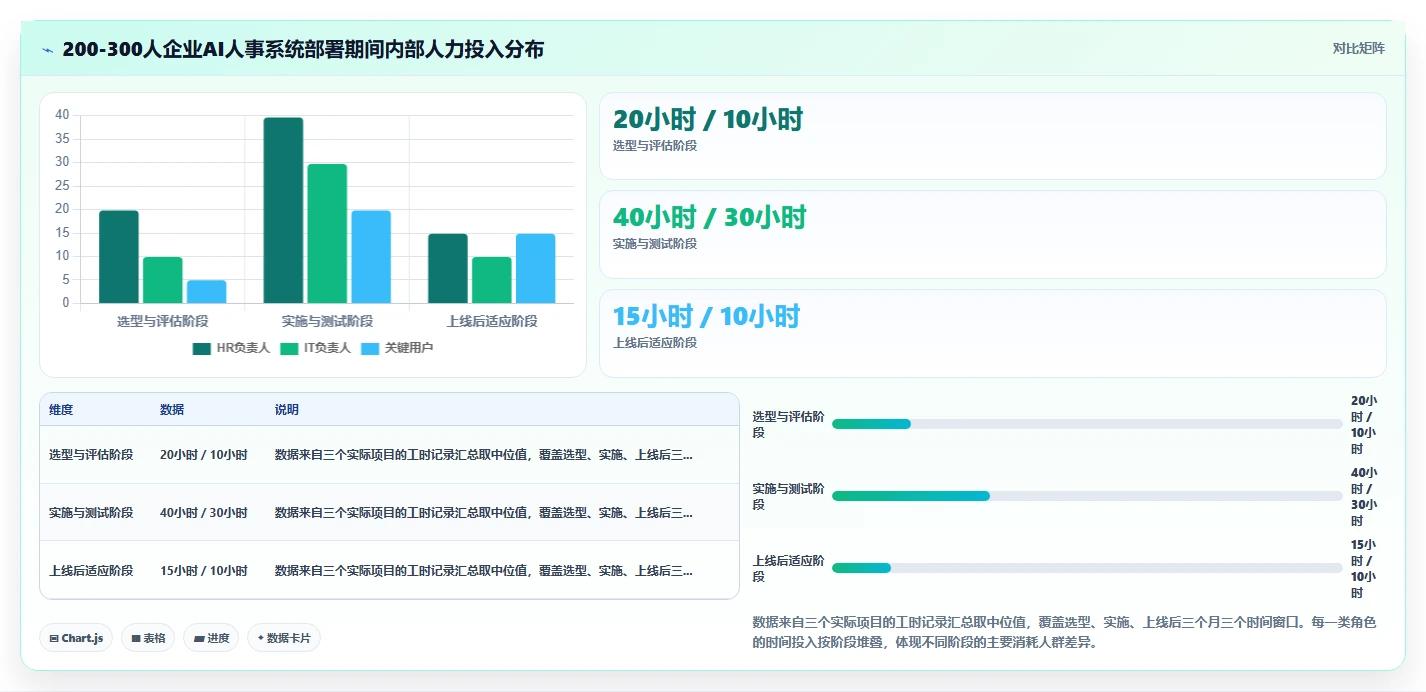Select the 40小时 / 30小时 stat card

point(992,234)
